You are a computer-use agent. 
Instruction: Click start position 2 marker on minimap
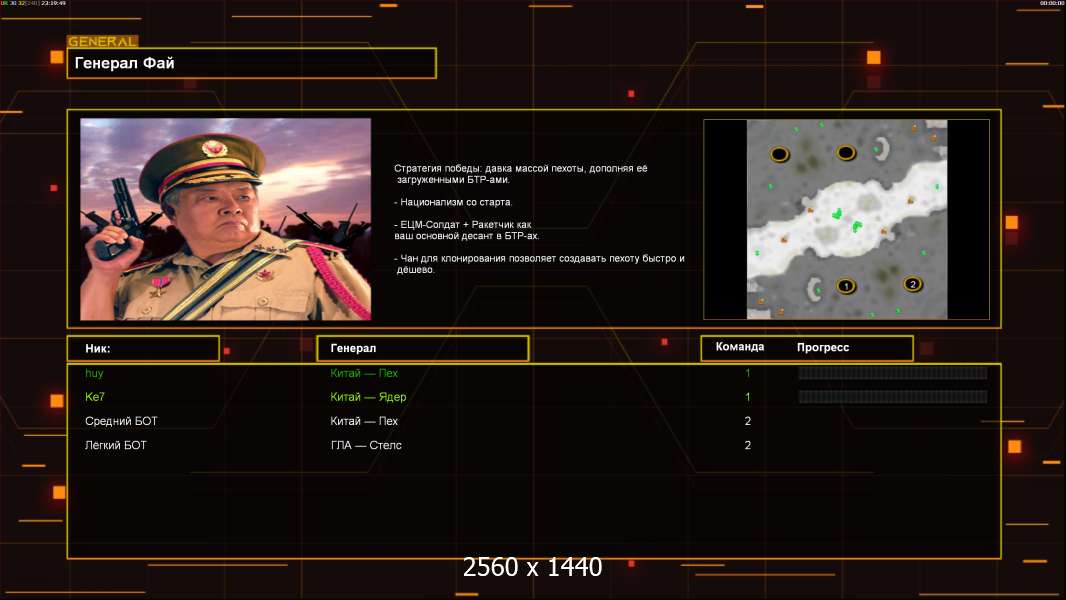pos(912,284)
